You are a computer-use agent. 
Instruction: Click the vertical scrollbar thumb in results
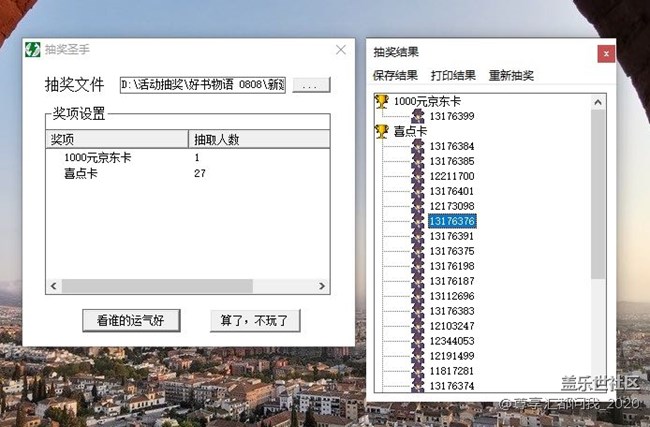click(598, 194)
